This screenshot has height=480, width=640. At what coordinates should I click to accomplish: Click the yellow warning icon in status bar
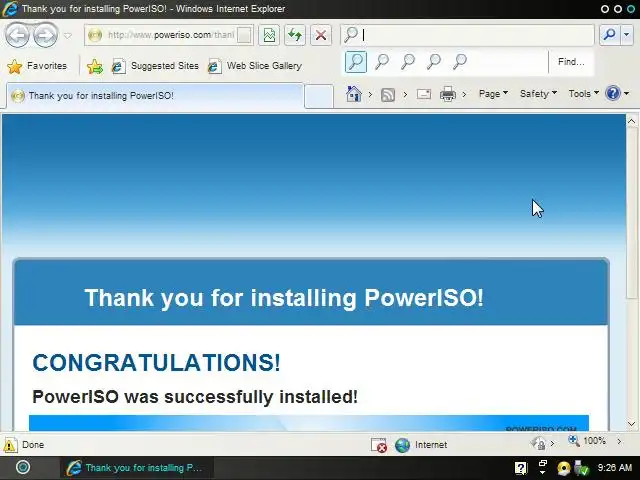10,445
